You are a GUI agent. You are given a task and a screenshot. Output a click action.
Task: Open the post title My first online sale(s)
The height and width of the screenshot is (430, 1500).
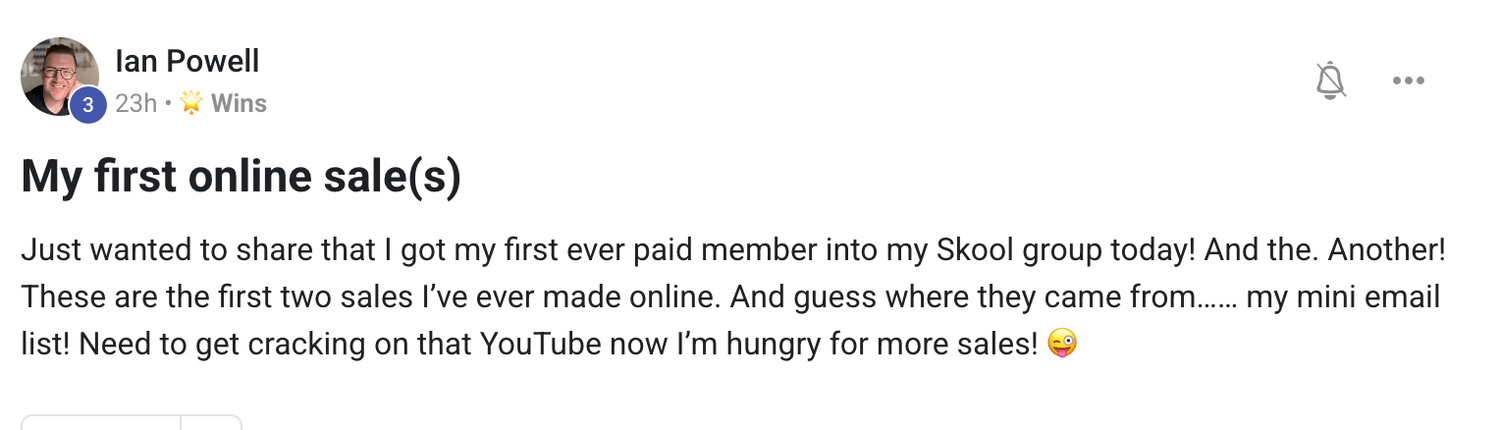pyautogui.click(x=241, y=177)
